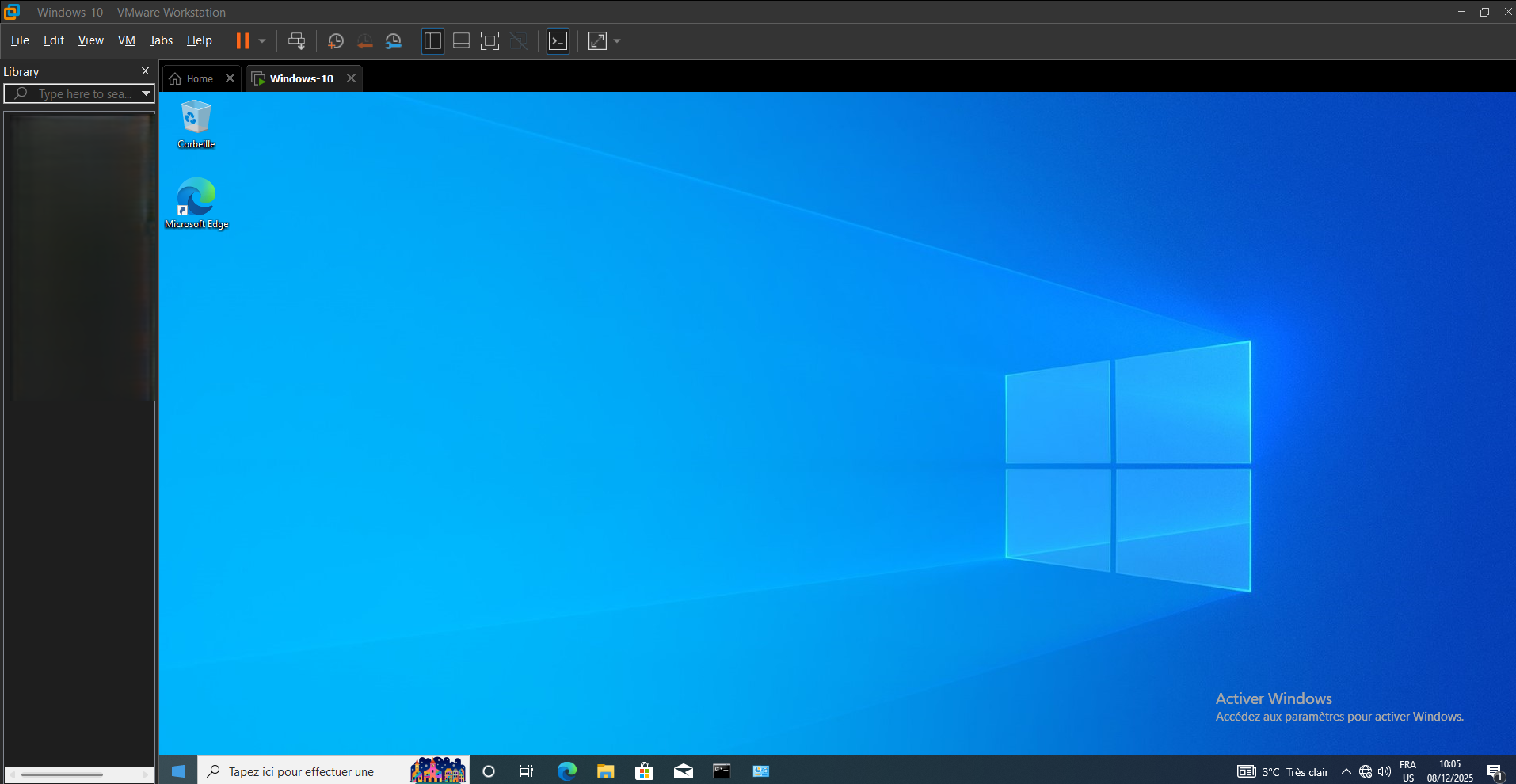Expand the stretch guest display dropdown
This screenshot has height=784, width=1516.
pyautogui.click(x=617, y=41)
